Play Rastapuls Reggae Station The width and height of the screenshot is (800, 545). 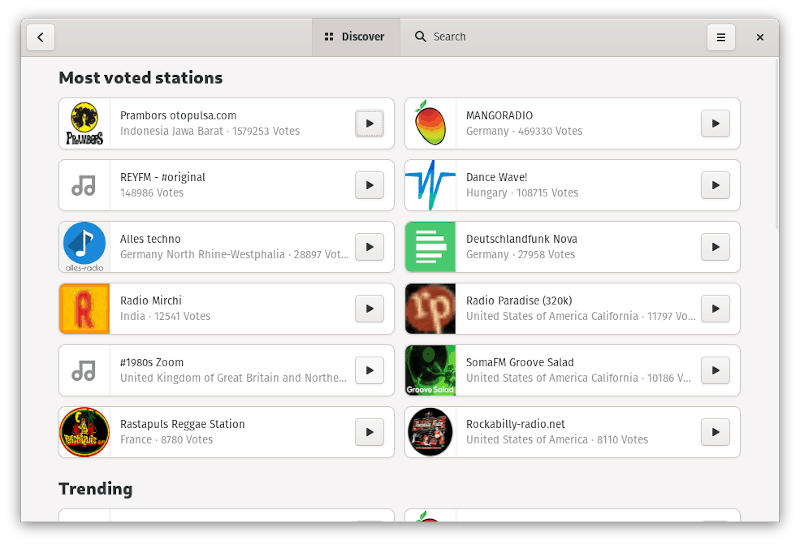tap(369, 432)
